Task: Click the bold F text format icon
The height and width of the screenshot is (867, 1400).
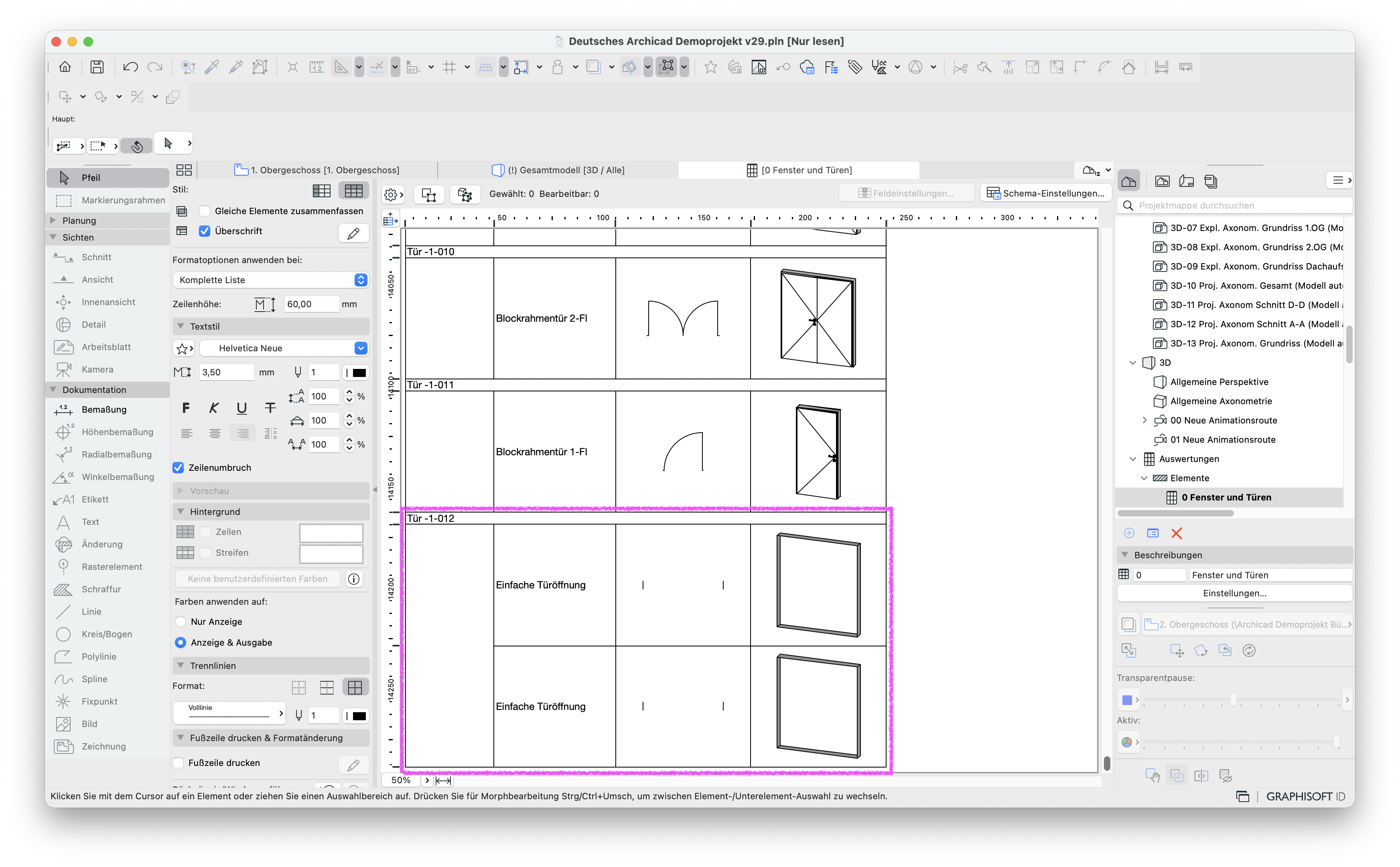Action: tap(185, 408)
